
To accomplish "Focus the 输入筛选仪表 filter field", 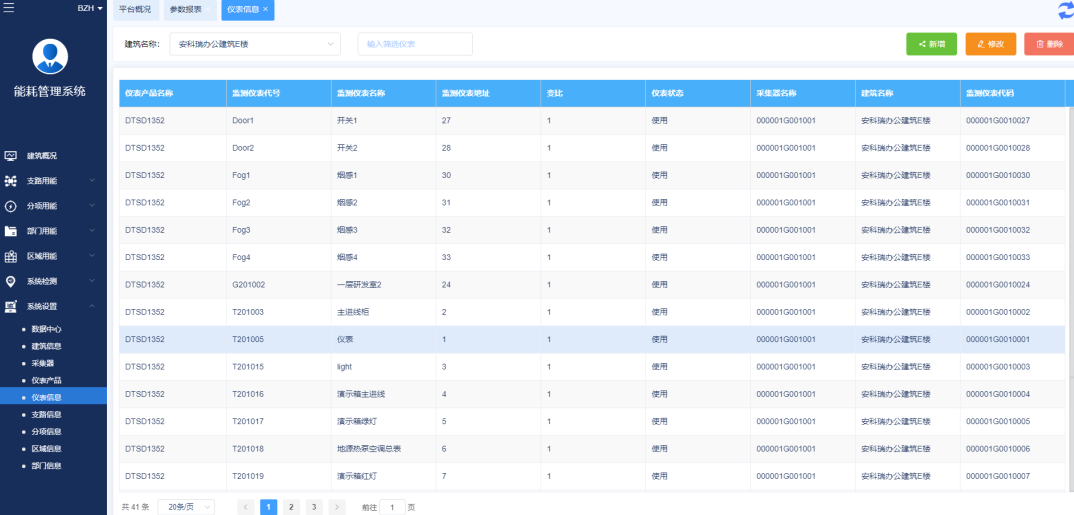I will (415, 44).
